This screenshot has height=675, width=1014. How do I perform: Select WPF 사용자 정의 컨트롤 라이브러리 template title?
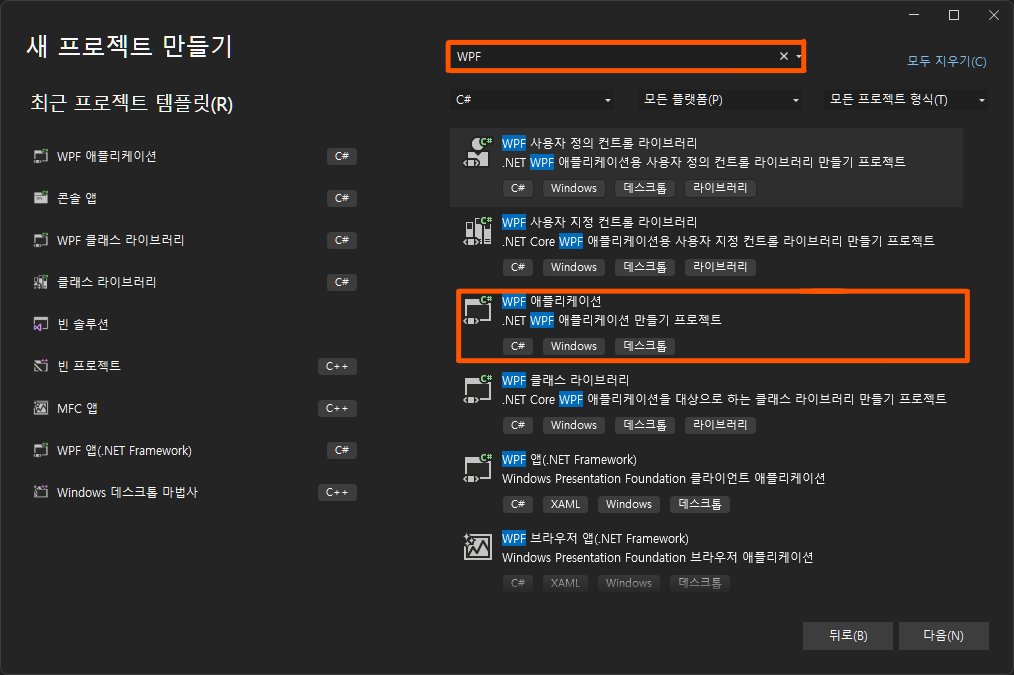point(599,143)
